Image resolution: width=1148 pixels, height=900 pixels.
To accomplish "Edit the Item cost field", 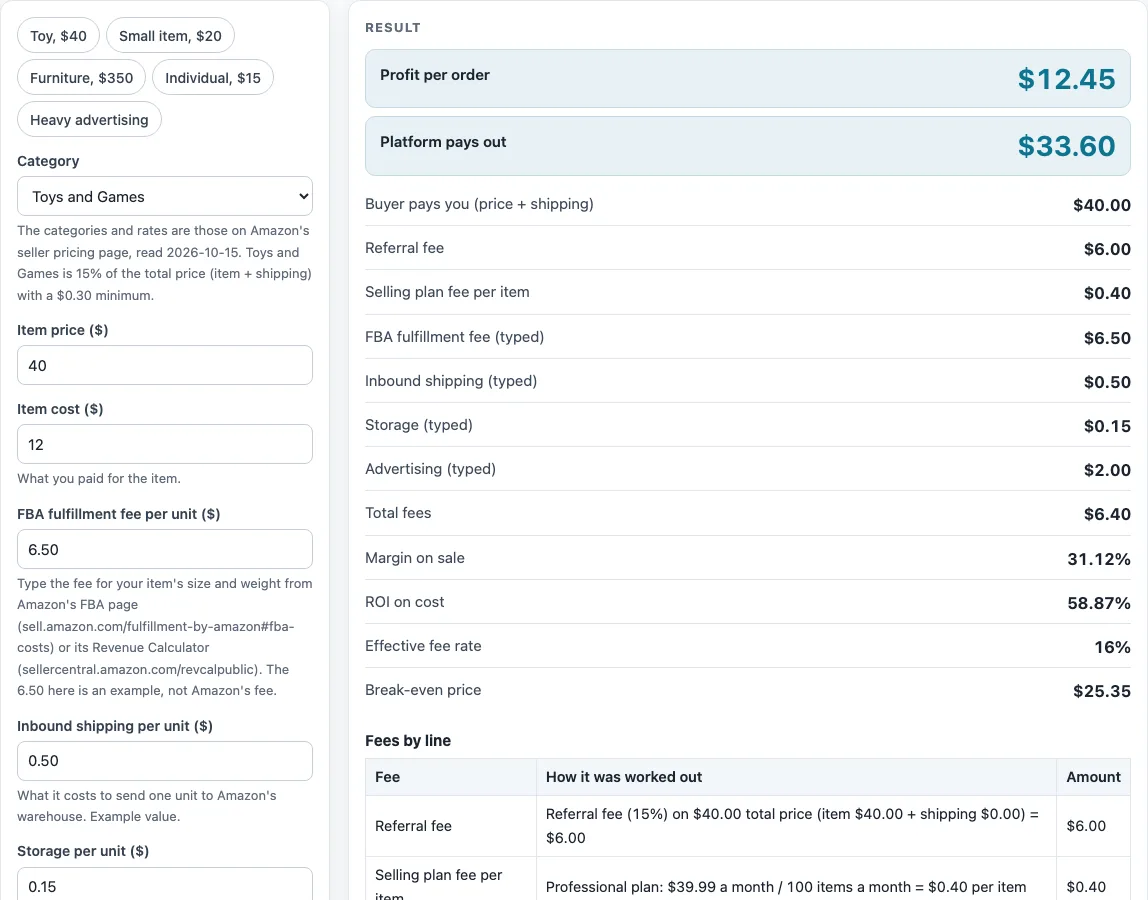I will click(x=165, y=445).
